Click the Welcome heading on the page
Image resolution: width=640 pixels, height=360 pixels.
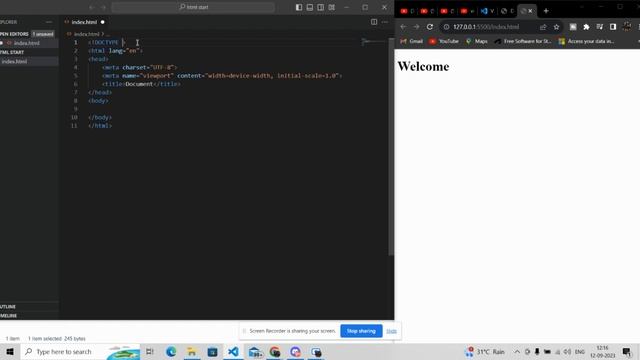[x=423, y=67]
